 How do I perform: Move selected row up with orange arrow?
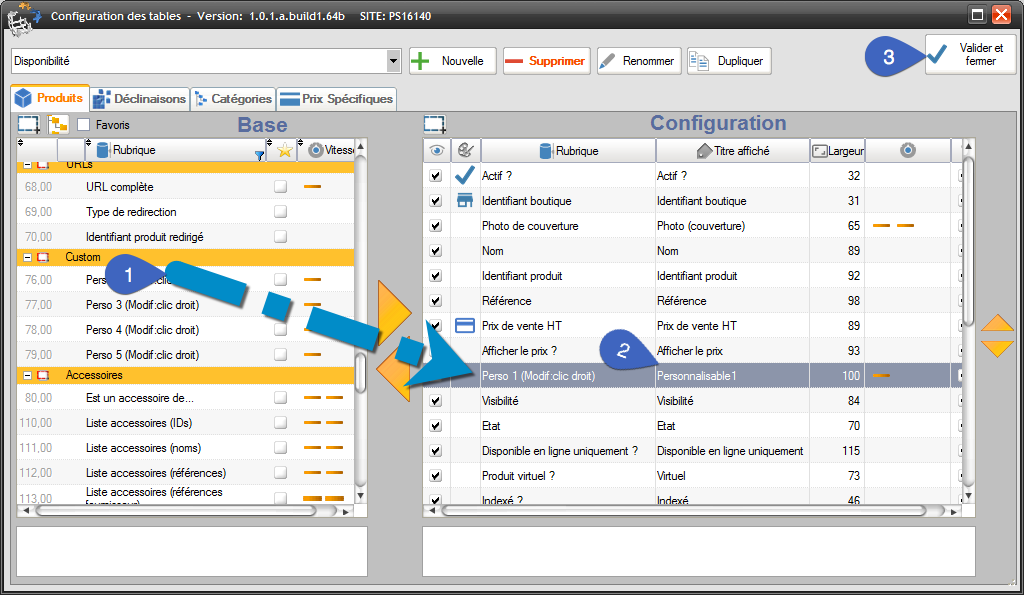(997, 323)
